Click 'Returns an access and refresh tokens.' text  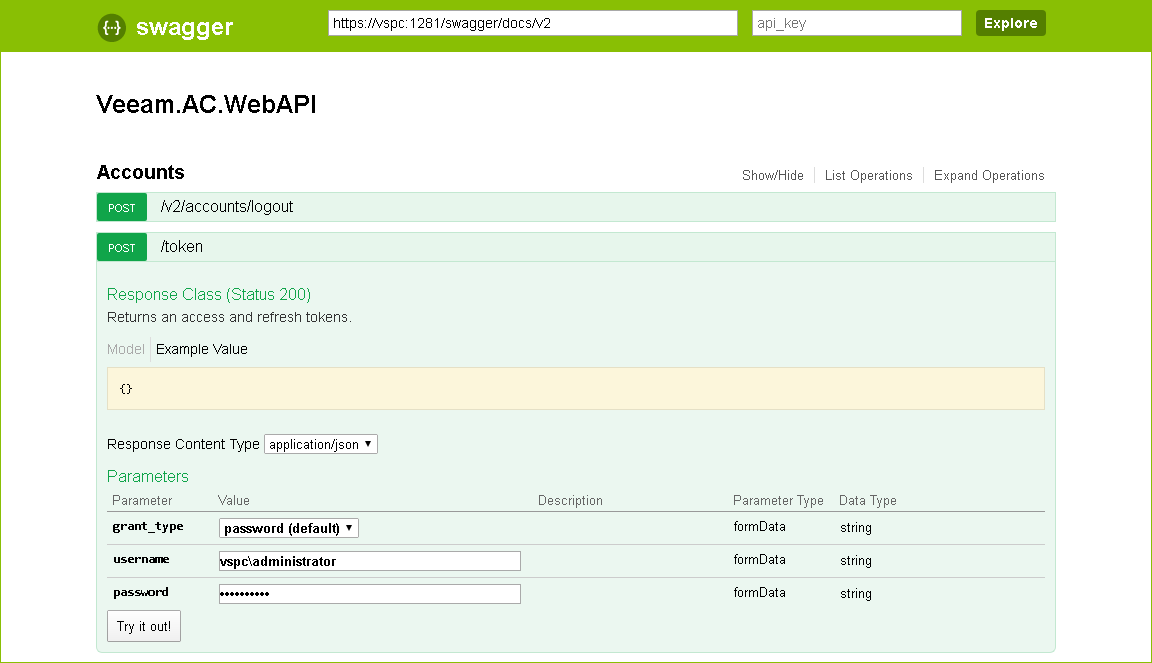pyautogui.click(x=229, y=318)
